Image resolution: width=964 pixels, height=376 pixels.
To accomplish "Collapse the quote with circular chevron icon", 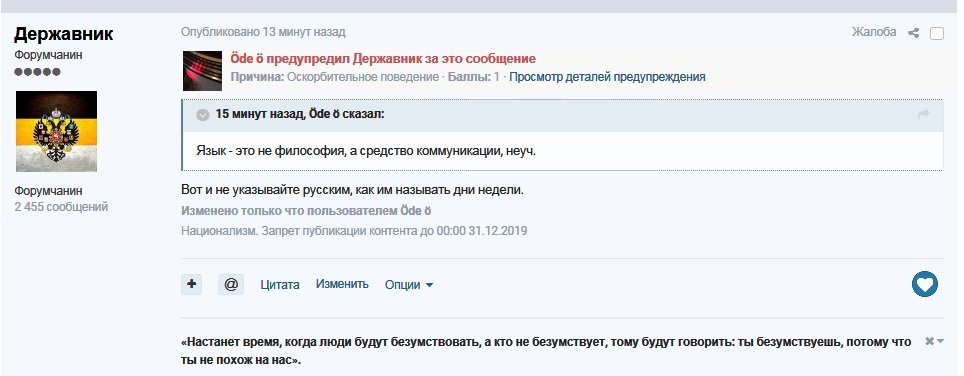I will click(x=202, y=115).
